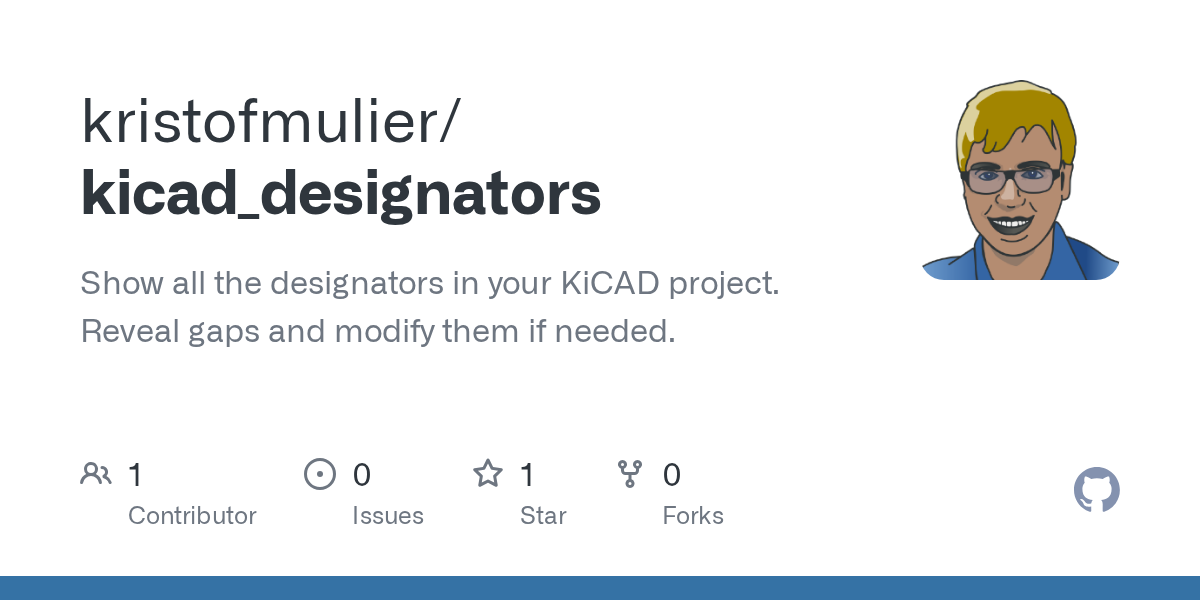Click the star count number above Star
Image resolution: width=1200 pixels, height=600 pixels.
point(527,475)
